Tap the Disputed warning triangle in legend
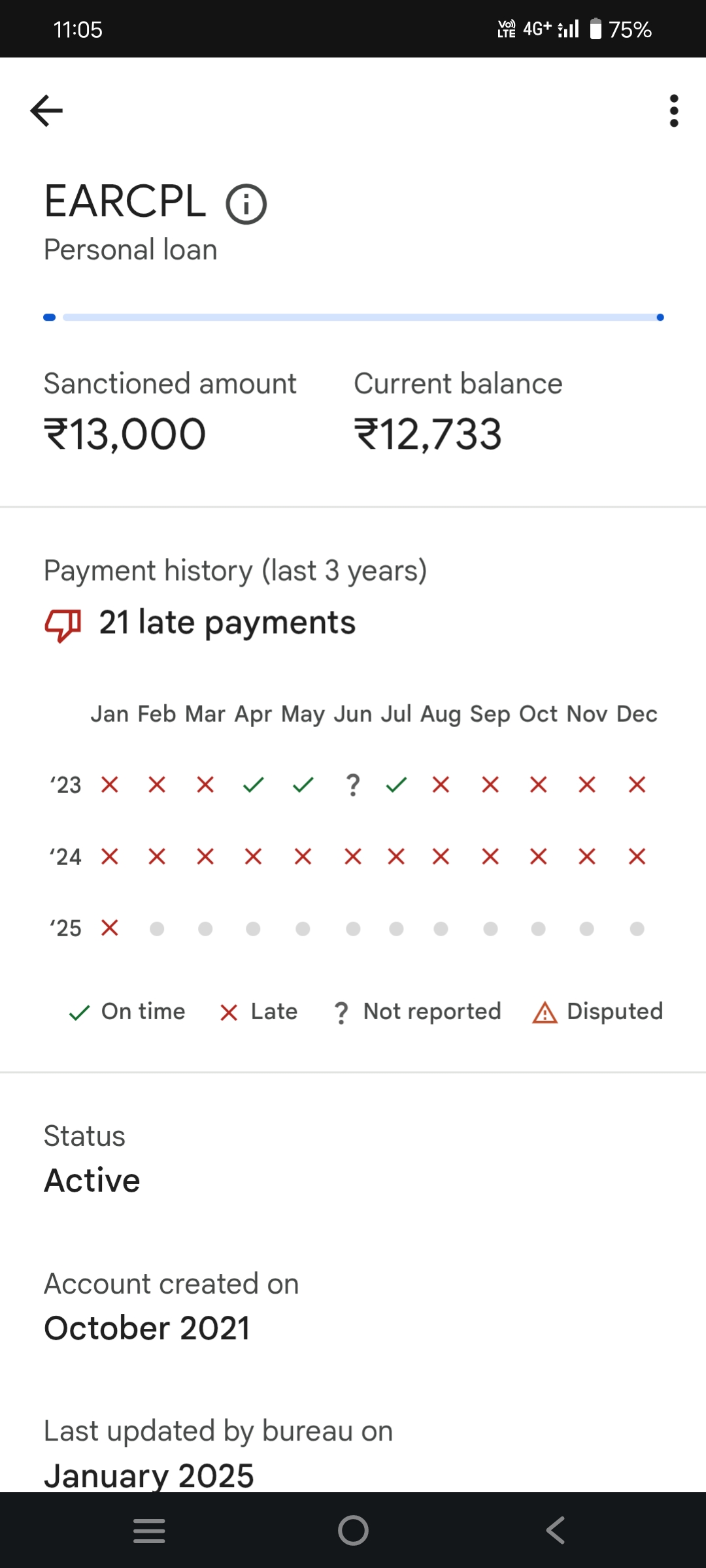 click(x=545, y=1013)
